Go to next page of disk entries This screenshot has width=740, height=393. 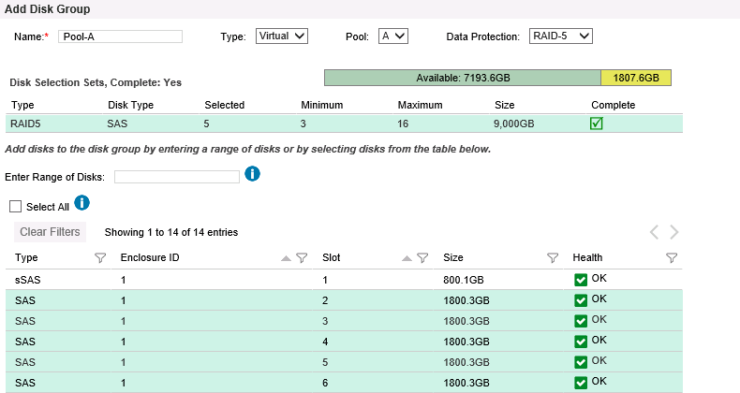[674, 232]
